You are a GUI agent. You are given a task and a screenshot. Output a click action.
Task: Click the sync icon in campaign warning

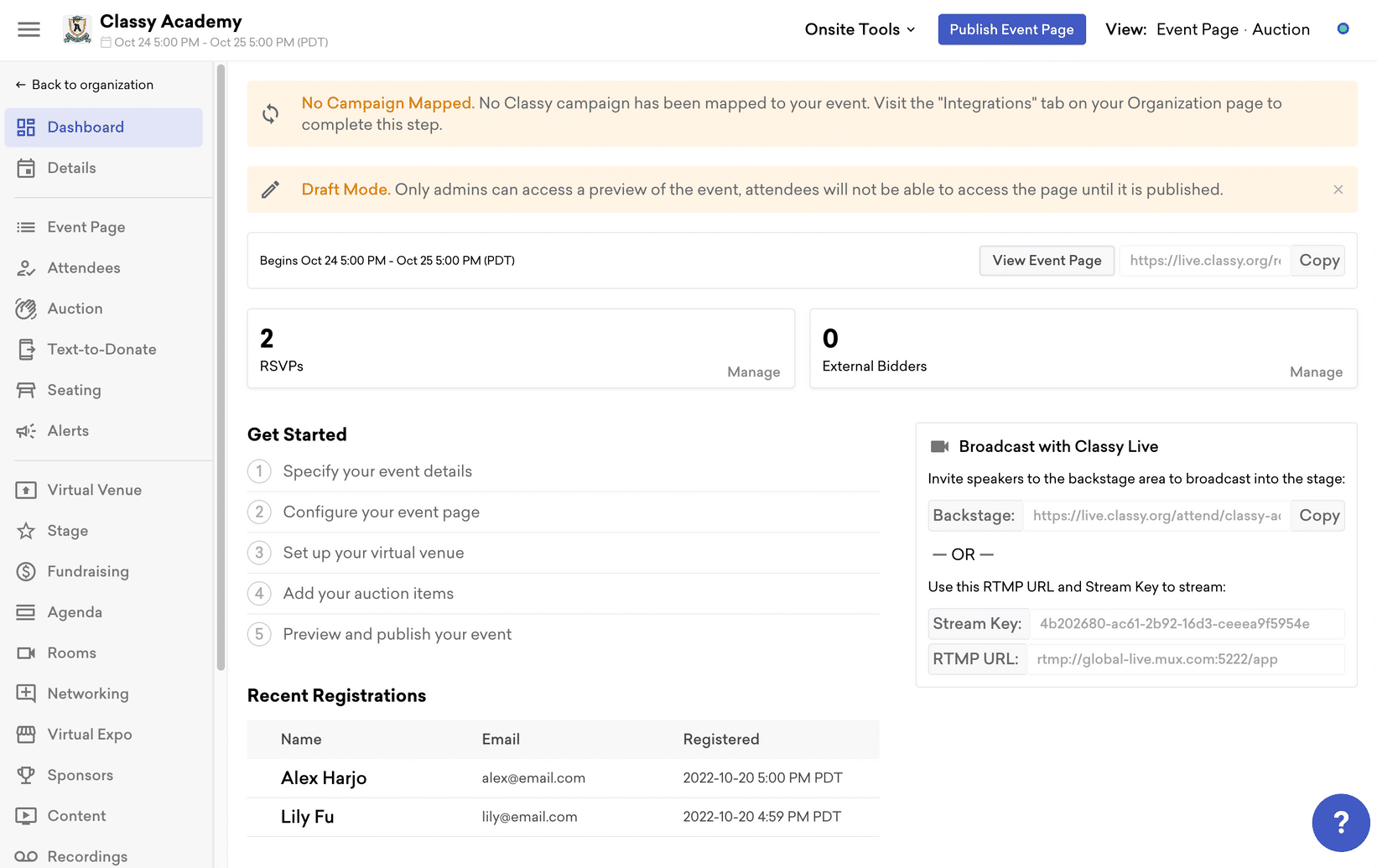270,114
